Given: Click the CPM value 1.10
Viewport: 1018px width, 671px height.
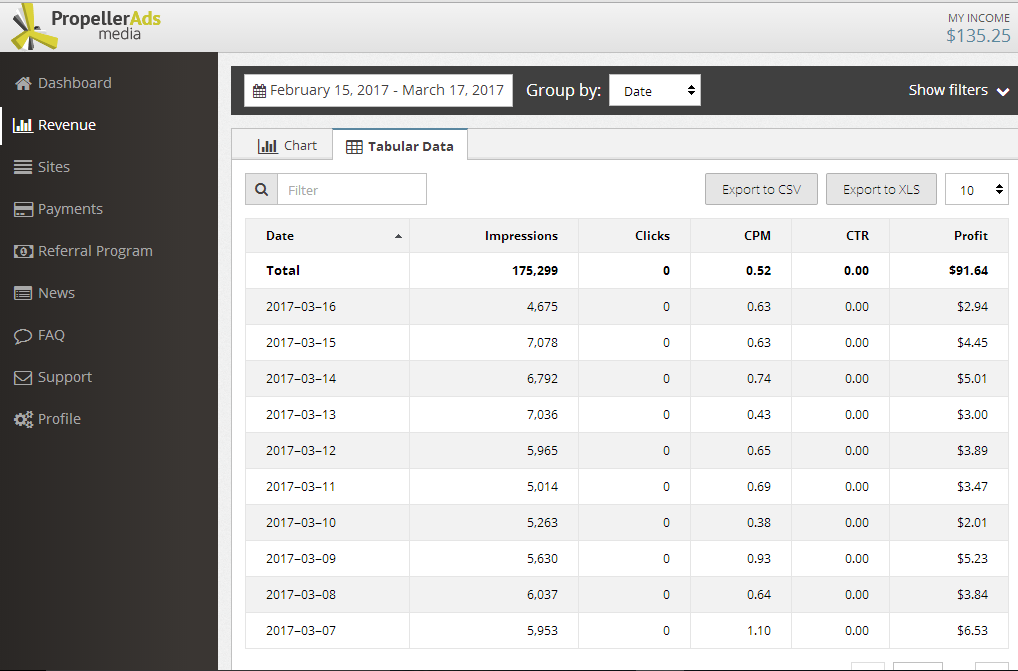Looking at the screenshot, I should click(x=759, y=631).
